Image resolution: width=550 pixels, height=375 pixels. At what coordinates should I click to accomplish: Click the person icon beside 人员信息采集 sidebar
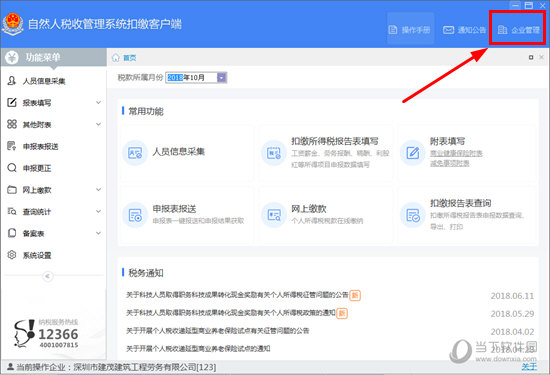point(12,81)
